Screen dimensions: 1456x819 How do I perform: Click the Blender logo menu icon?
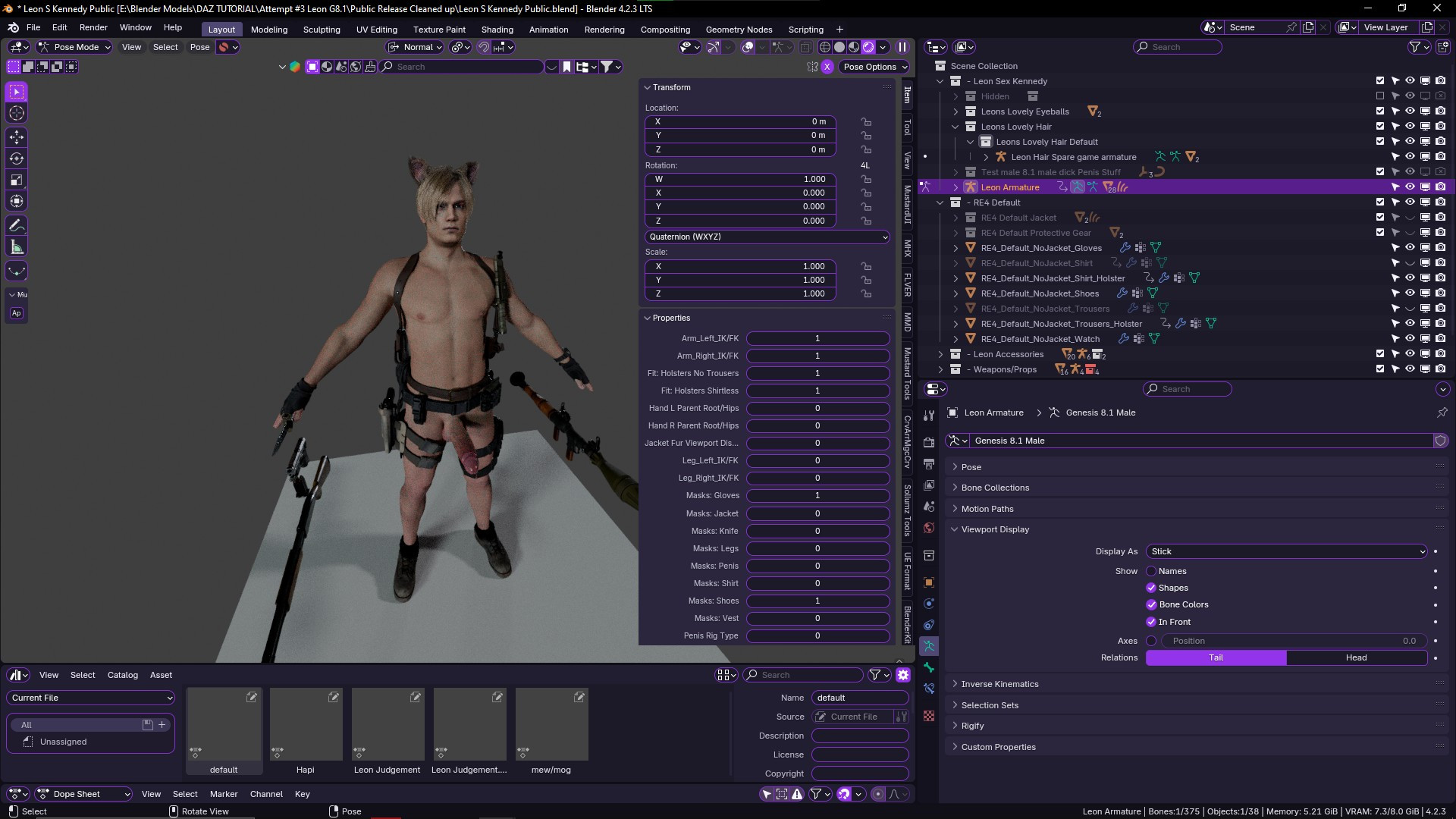pos(13,27)
